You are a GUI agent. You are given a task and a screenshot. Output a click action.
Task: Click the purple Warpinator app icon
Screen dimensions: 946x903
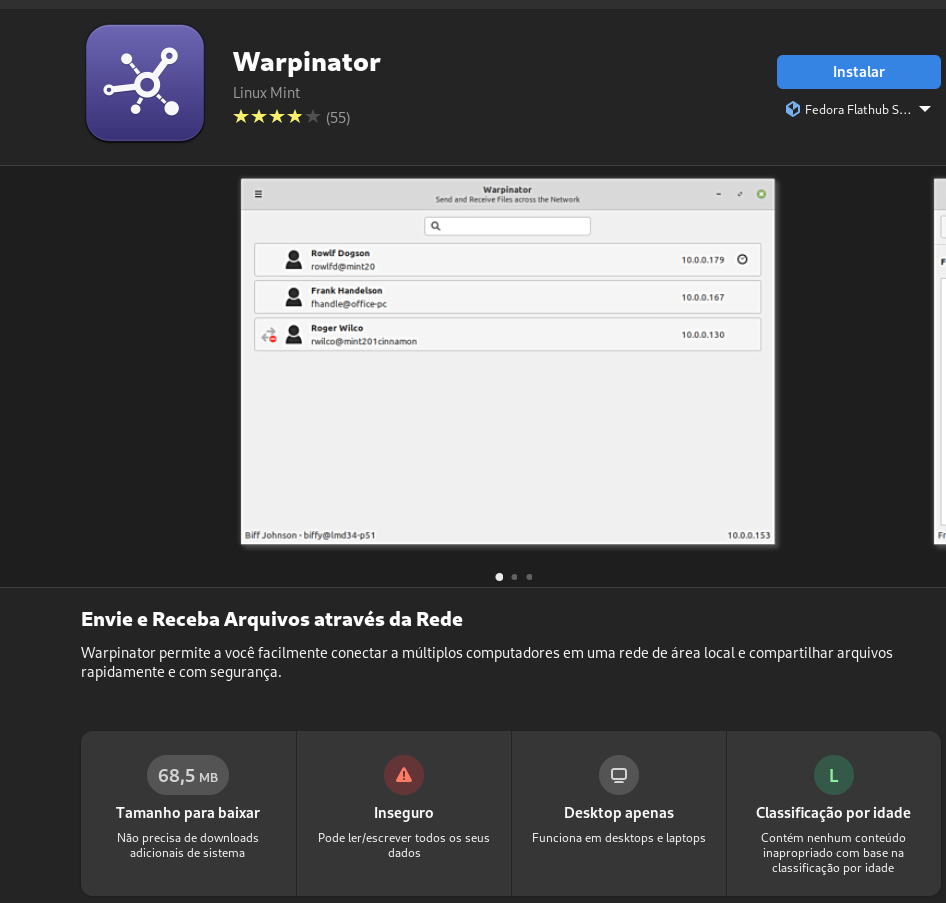point(145,83)
